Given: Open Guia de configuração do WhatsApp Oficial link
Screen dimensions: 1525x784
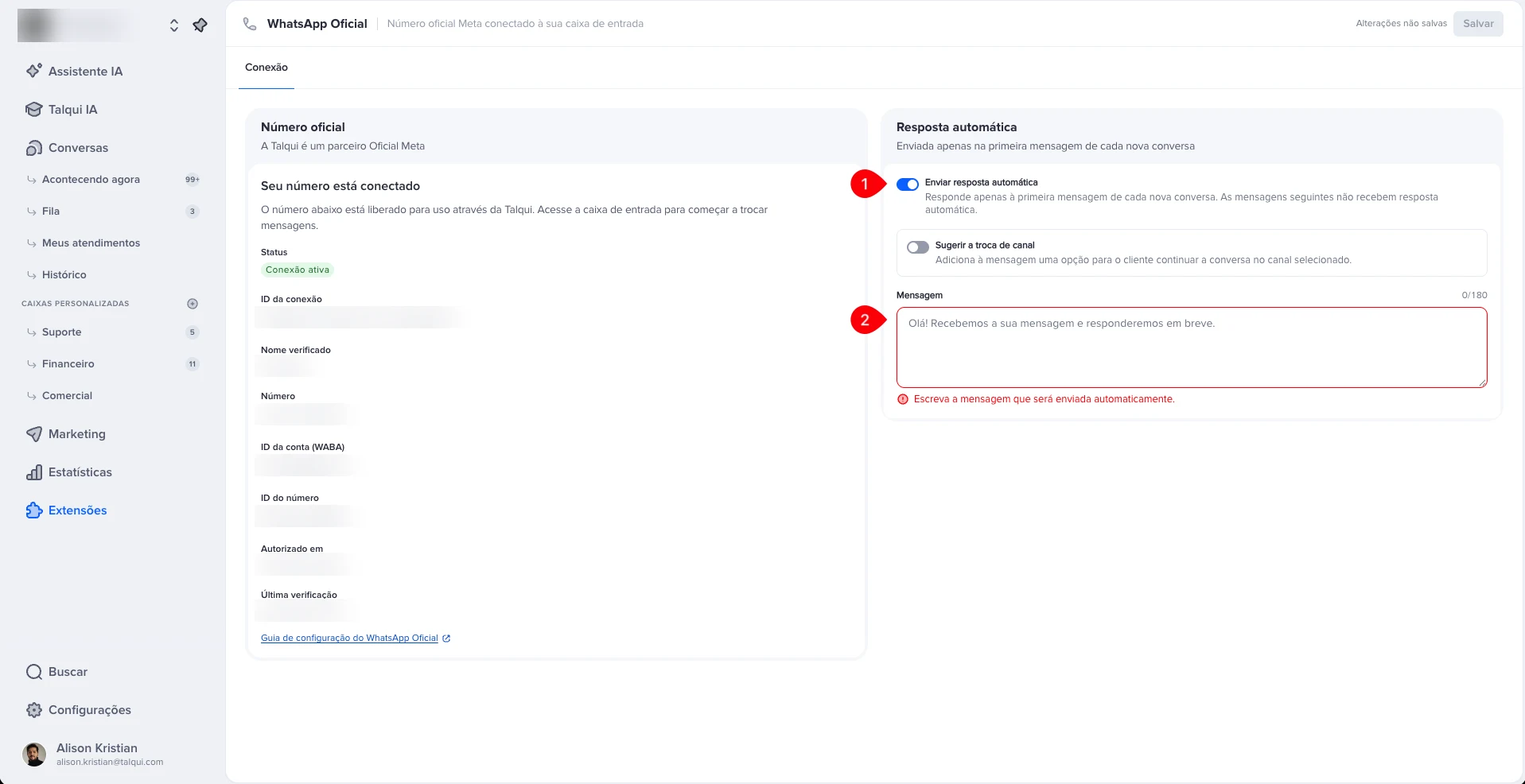Looking at the screenshot, I should (x=349, y=638).
